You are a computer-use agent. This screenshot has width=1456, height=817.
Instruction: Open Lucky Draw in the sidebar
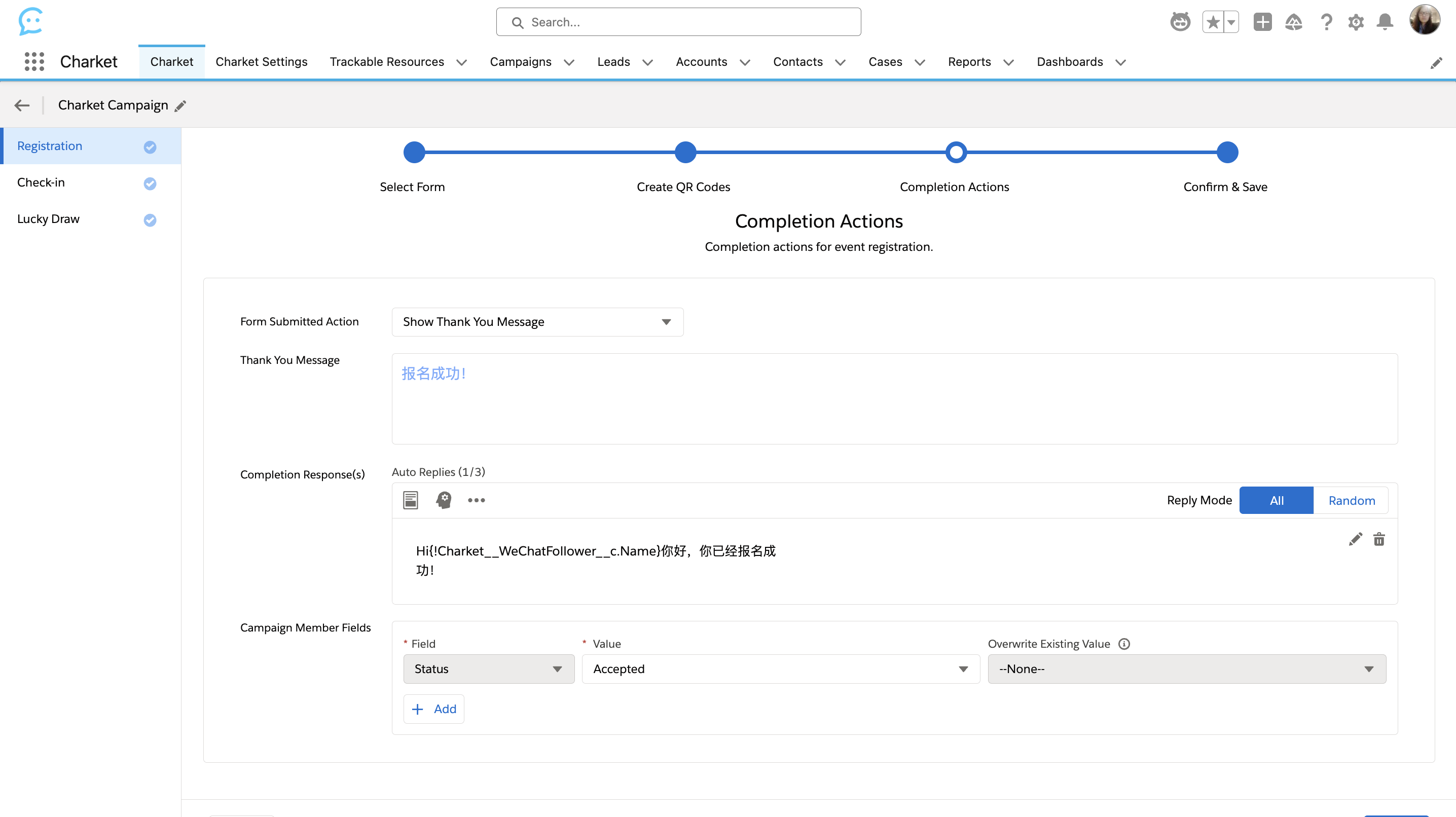48,219
